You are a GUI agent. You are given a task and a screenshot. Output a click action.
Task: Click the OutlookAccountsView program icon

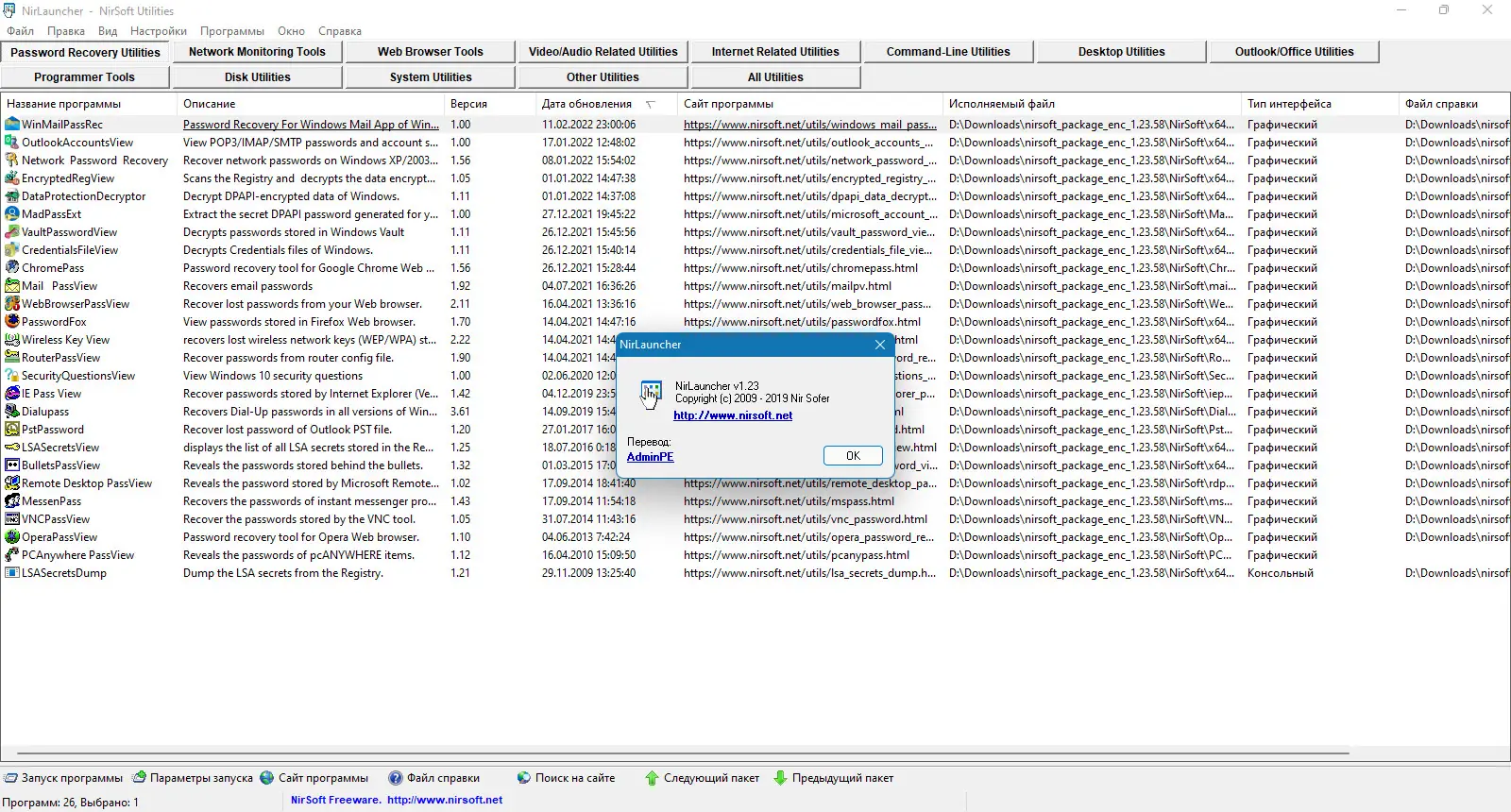tap(12, 143)
